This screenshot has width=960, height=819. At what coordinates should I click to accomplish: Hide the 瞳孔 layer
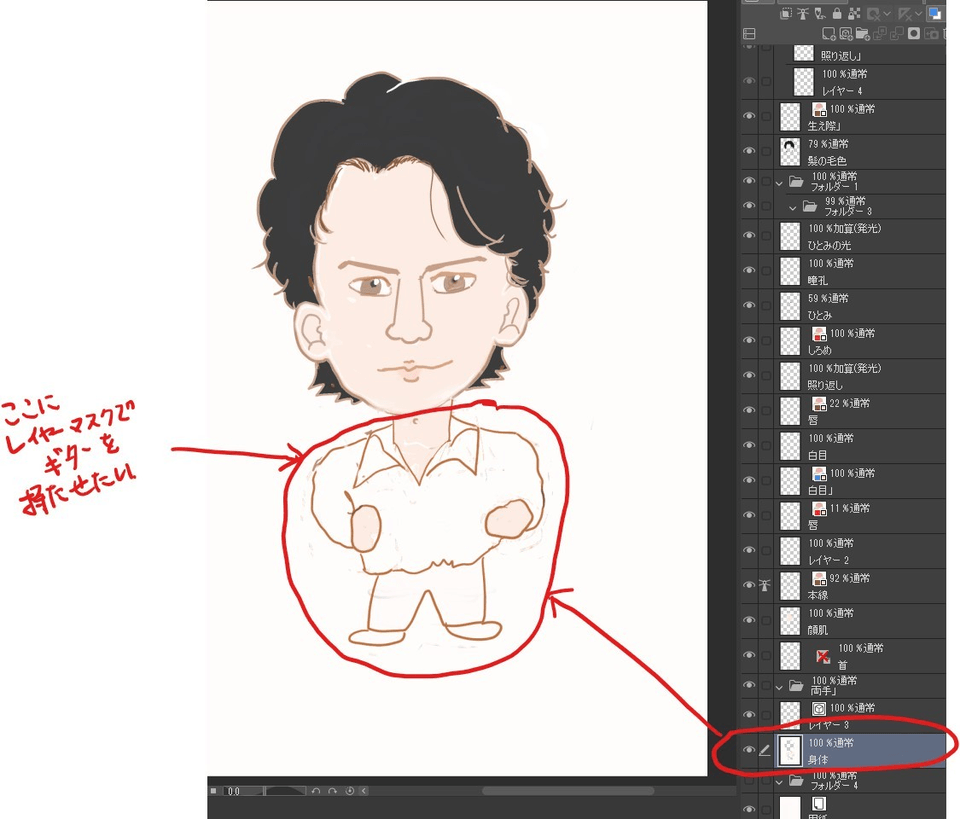(x=749, y=271)
